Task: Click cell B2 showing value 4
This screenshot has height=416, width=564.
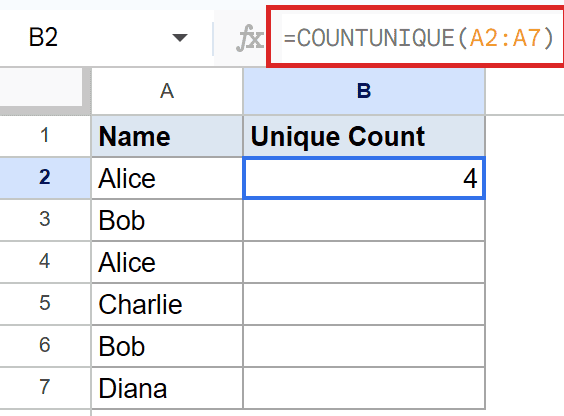Action: [x=364, y=178]
